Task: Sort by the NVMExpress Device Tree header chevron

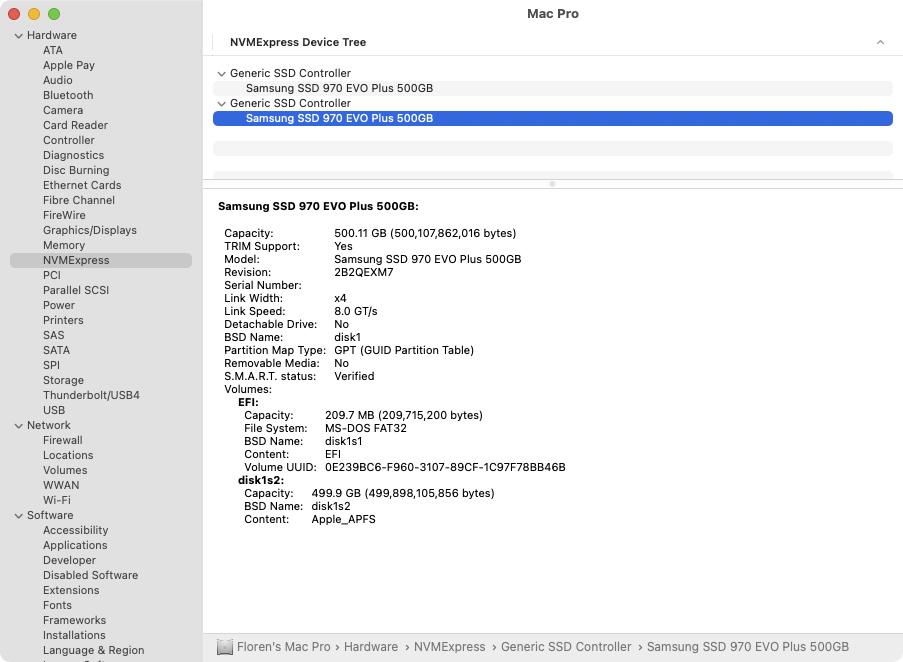Action: pyautogui.click(x=880, y=42)
